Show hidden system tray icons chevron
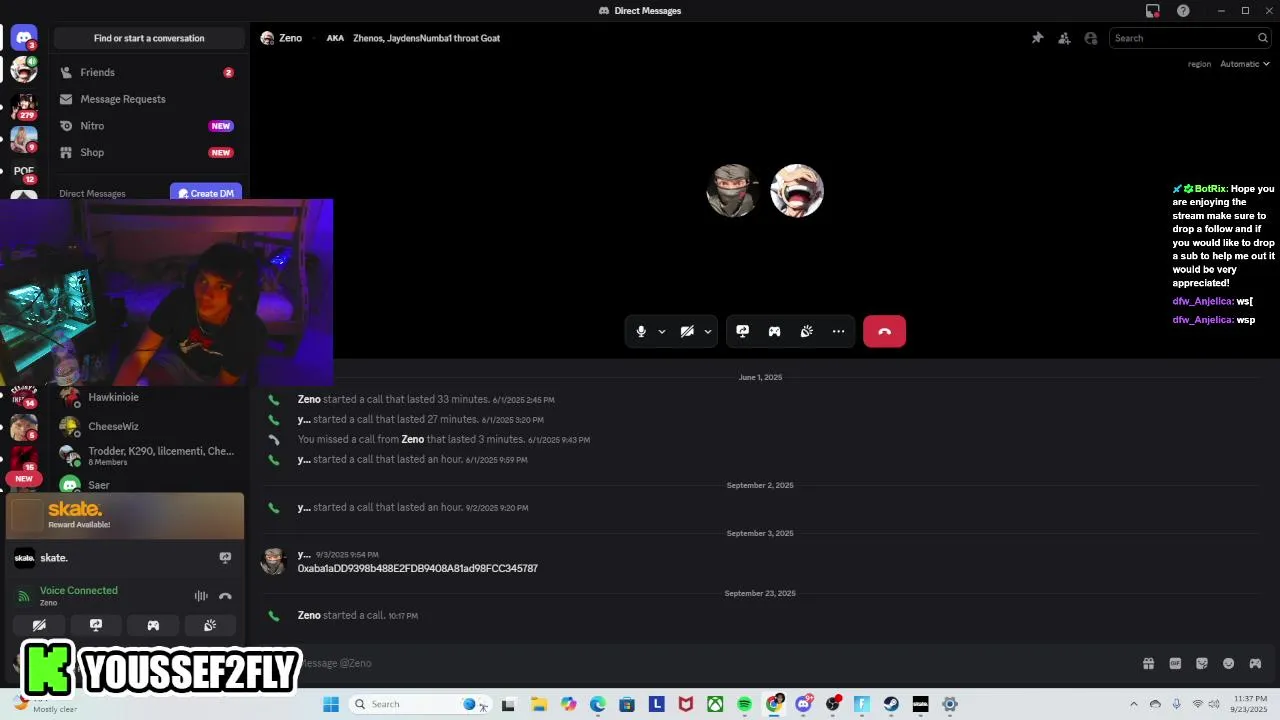The width and height of the screenshot is (1280, 720). 1133,704
